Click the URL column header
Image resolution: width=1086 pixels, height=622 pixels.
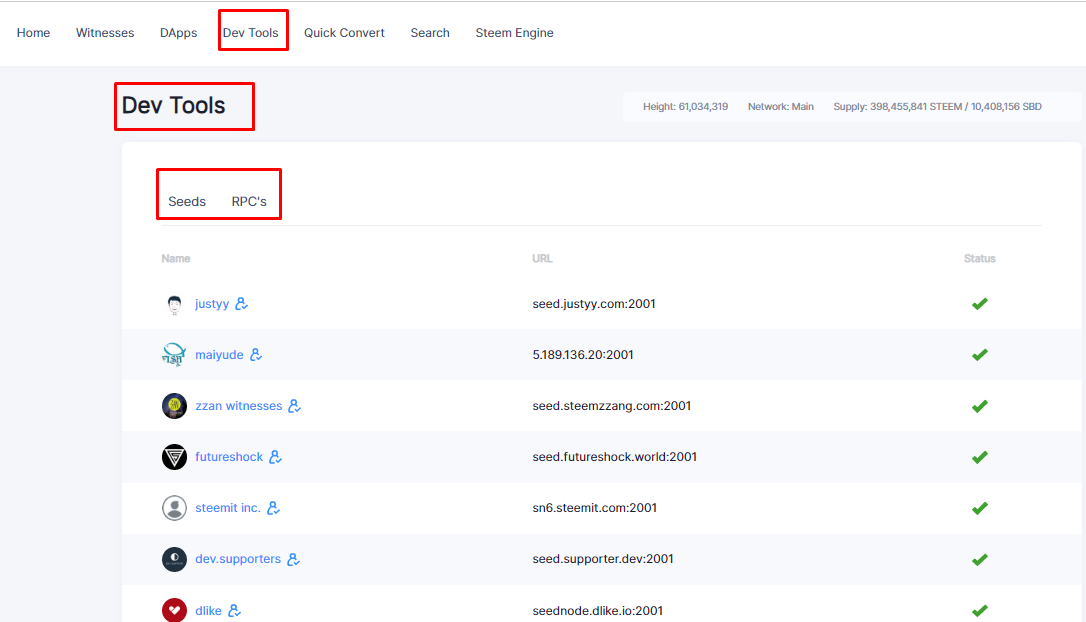[542, 258]
